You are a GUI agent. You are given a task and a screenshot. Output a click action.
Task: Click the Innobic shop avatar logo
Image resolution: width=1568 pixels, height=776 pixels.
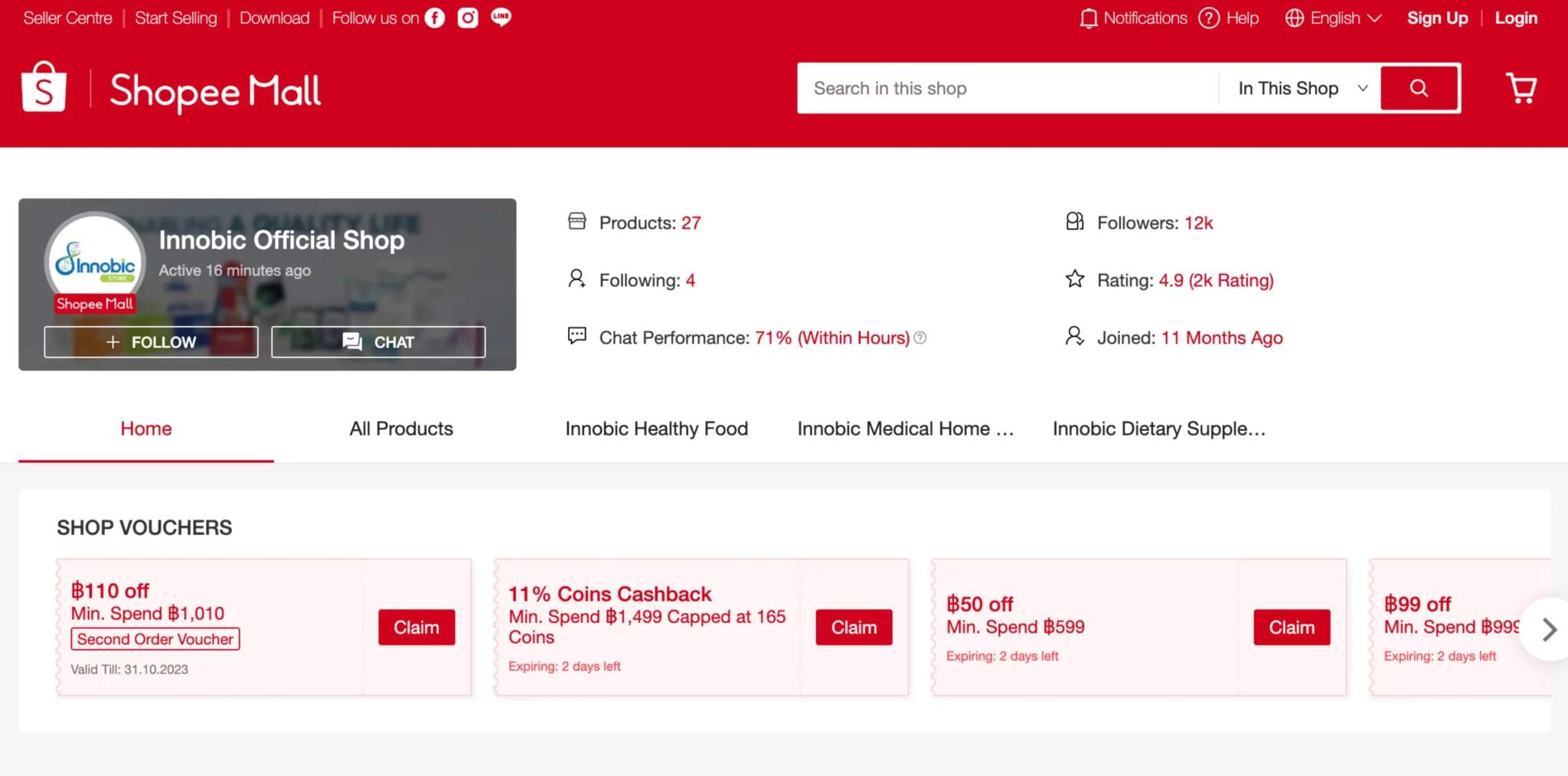pyautogui.click(x=95, y=261)
